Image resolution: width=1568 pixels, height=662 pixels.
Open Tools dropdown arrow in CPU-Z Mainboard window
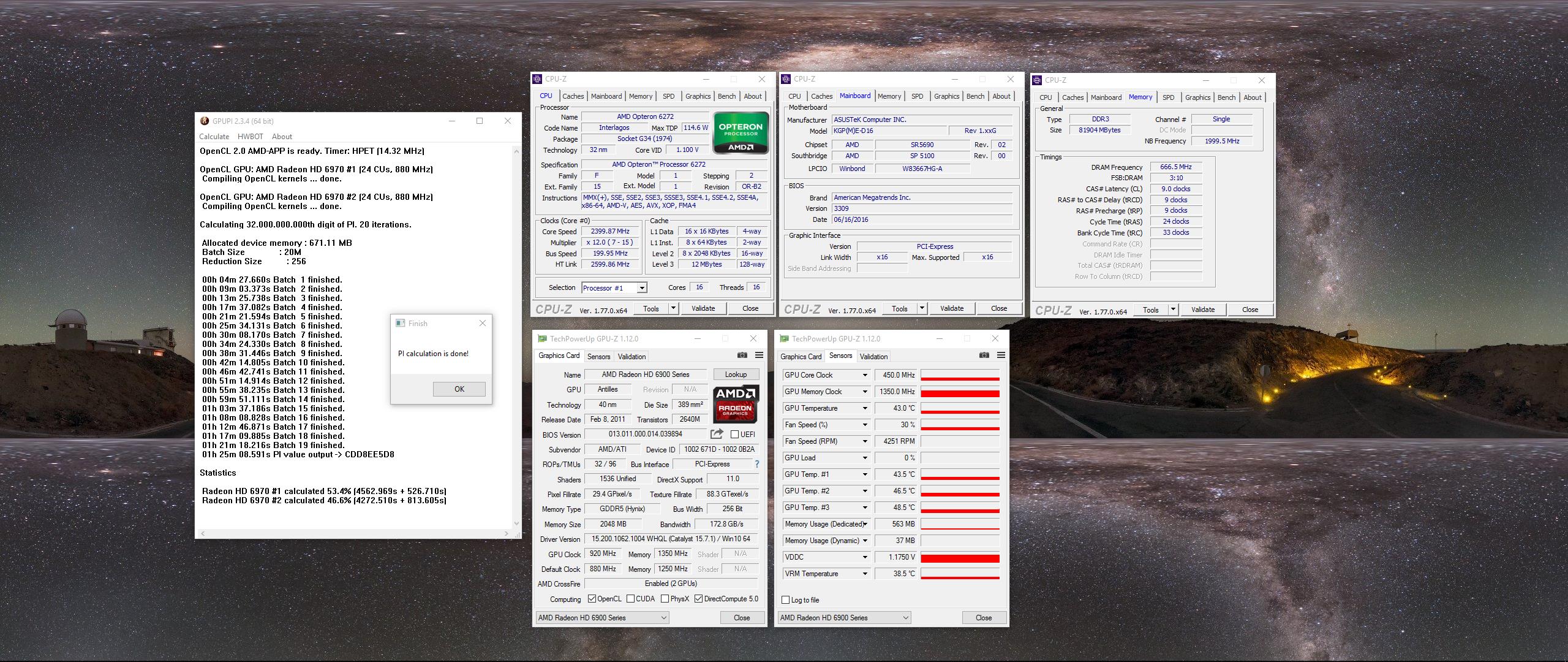(x=922, y=308)
